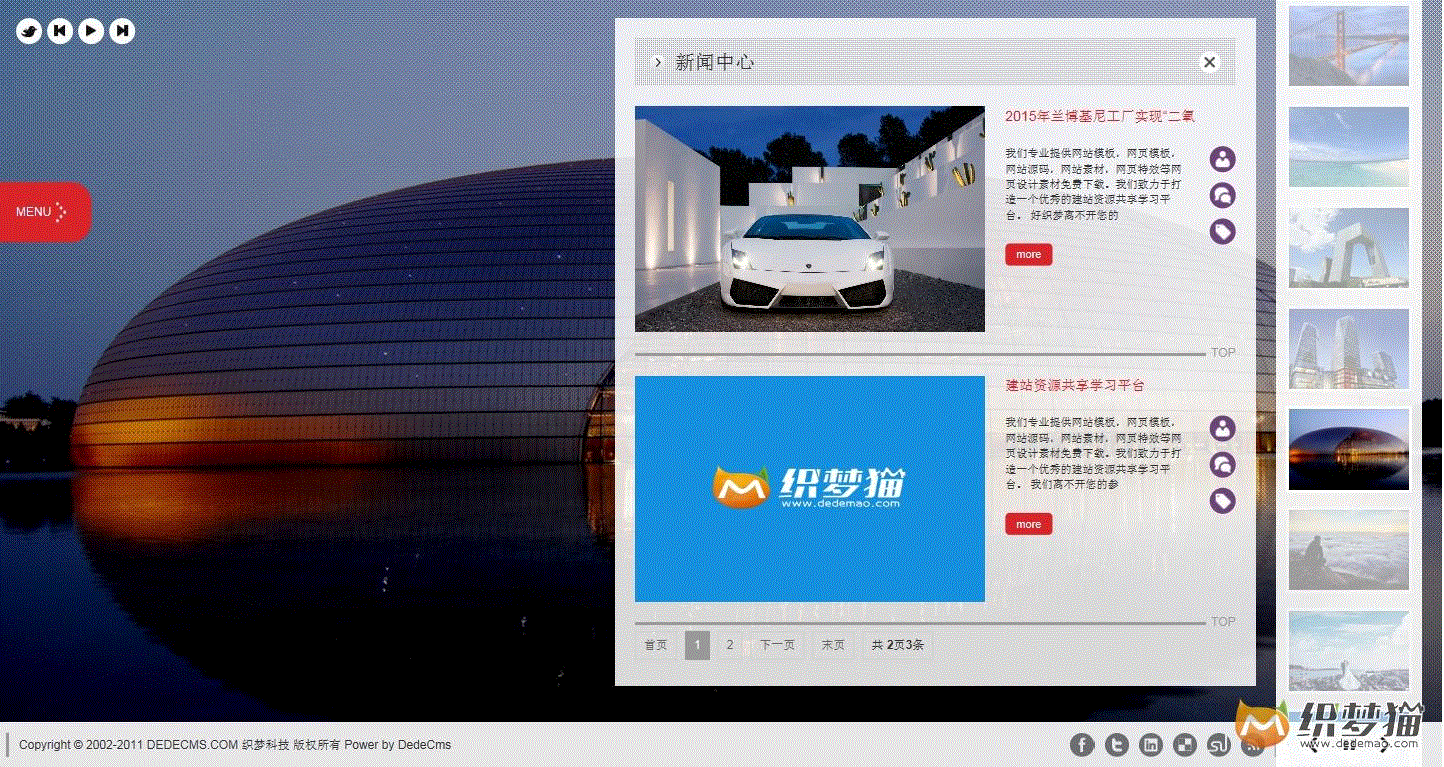Screen dimensions: 1444x767
Task: Click the 建站资源 article description paragraph
Action: [1094, 453]
